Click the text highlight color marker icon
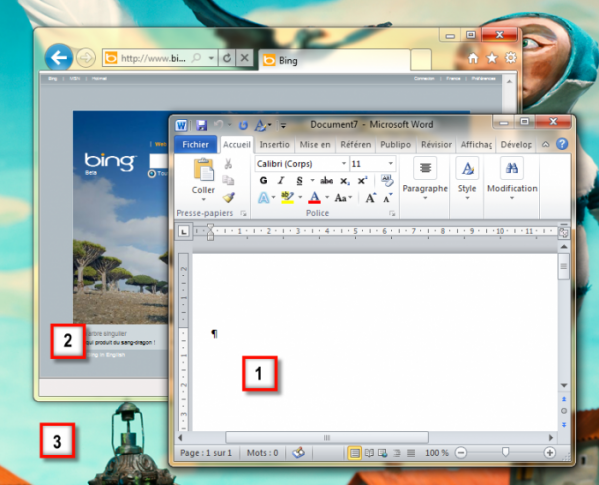 pos(287,197)
